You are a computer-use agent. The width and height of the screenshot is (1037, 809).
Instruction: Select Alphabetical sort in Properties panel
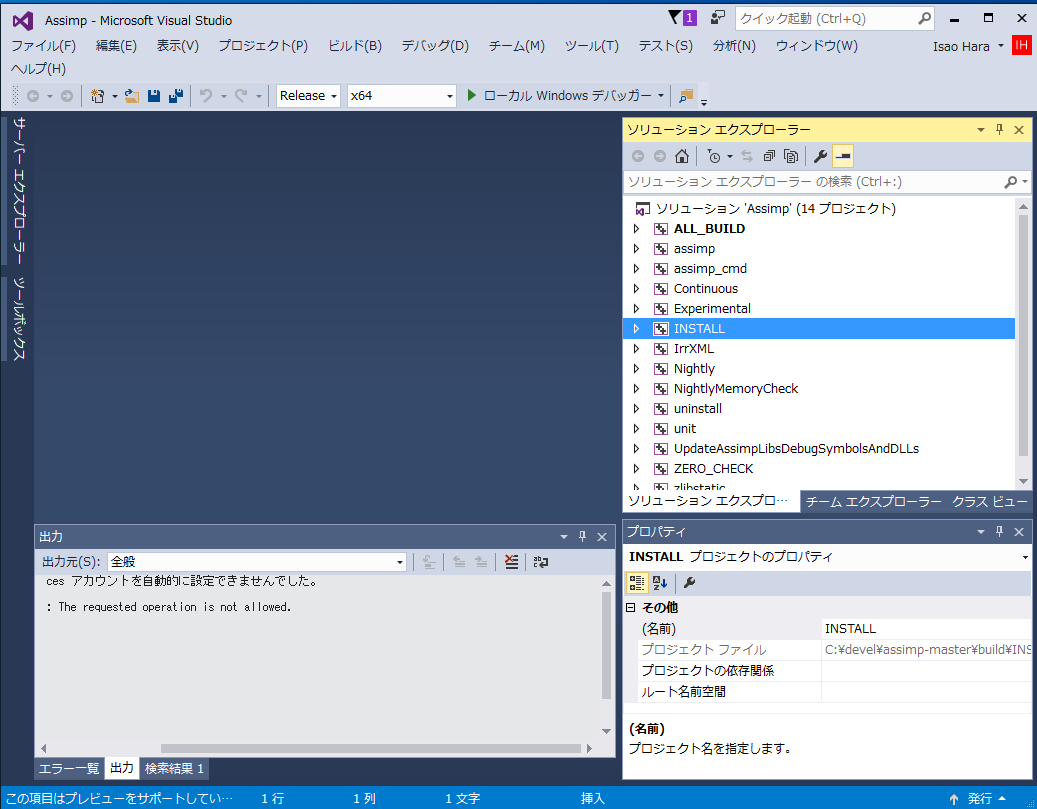click(660, 583)
